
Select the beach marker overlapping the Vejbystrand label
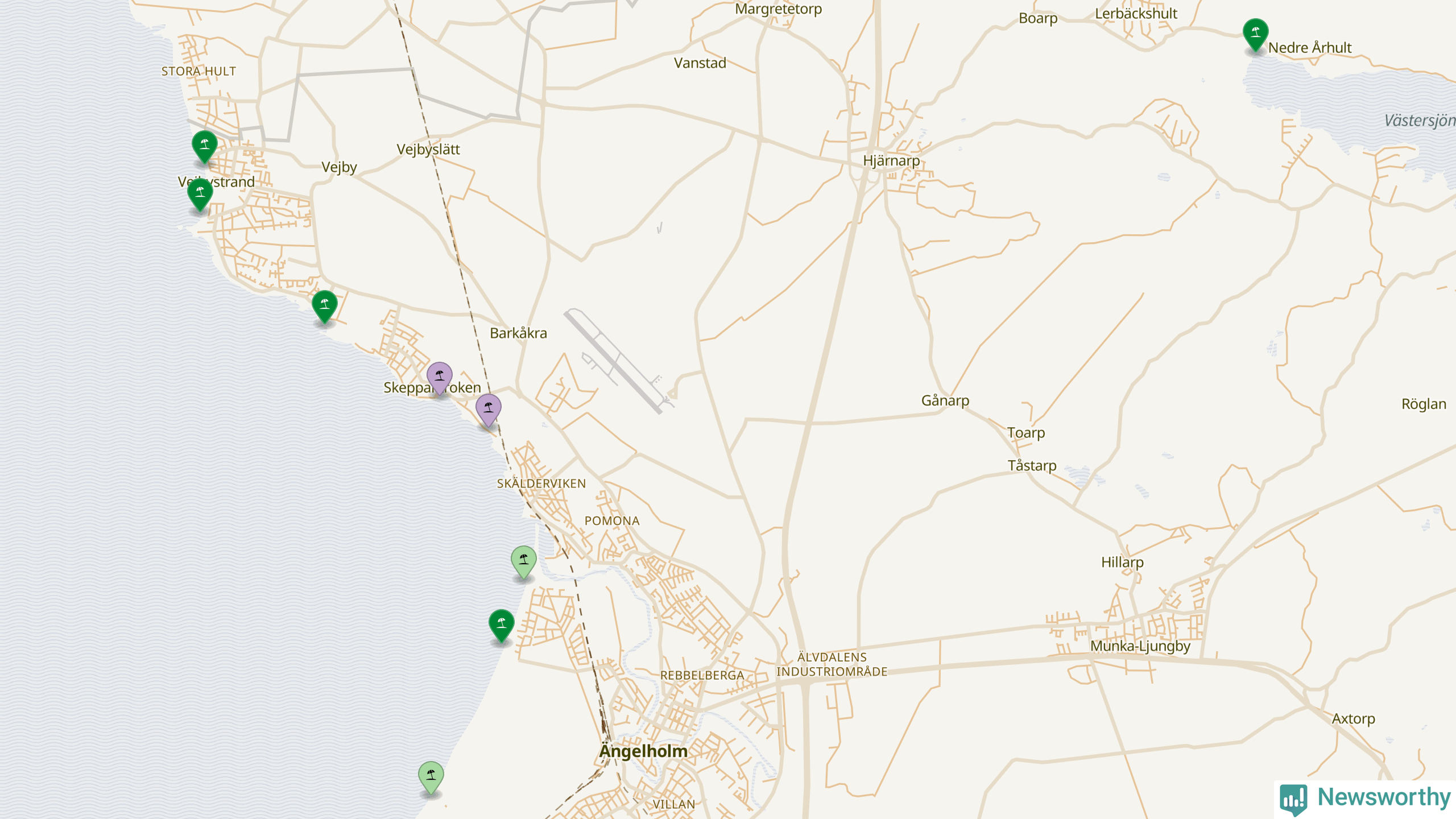click(x=200, y=195)
